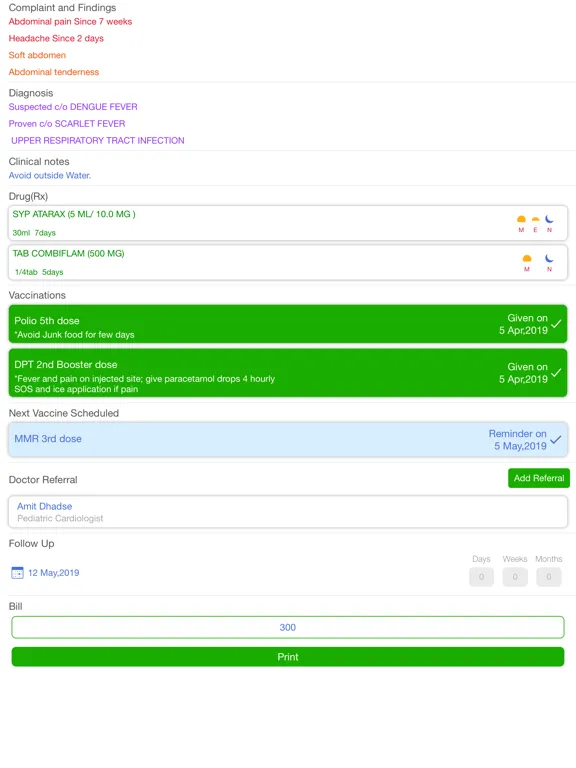Viewport: 576px width, 768px height.
Task: Select 'UPPER RESPIRATORY TRACT INFECTION' diagnosis
Action: 98,141
